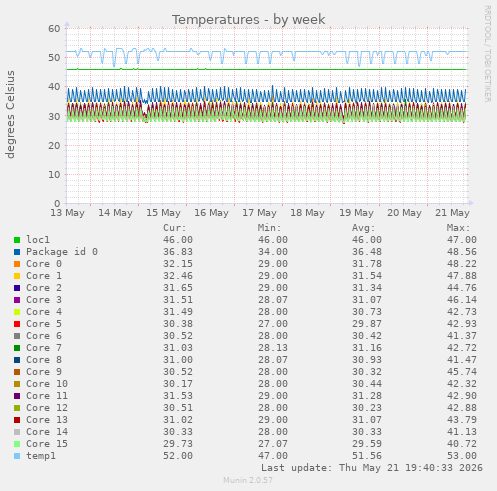Select the 'Package id 0' legend label
The height and width of the screenshot is (491, 497).
tap(62, 252)
